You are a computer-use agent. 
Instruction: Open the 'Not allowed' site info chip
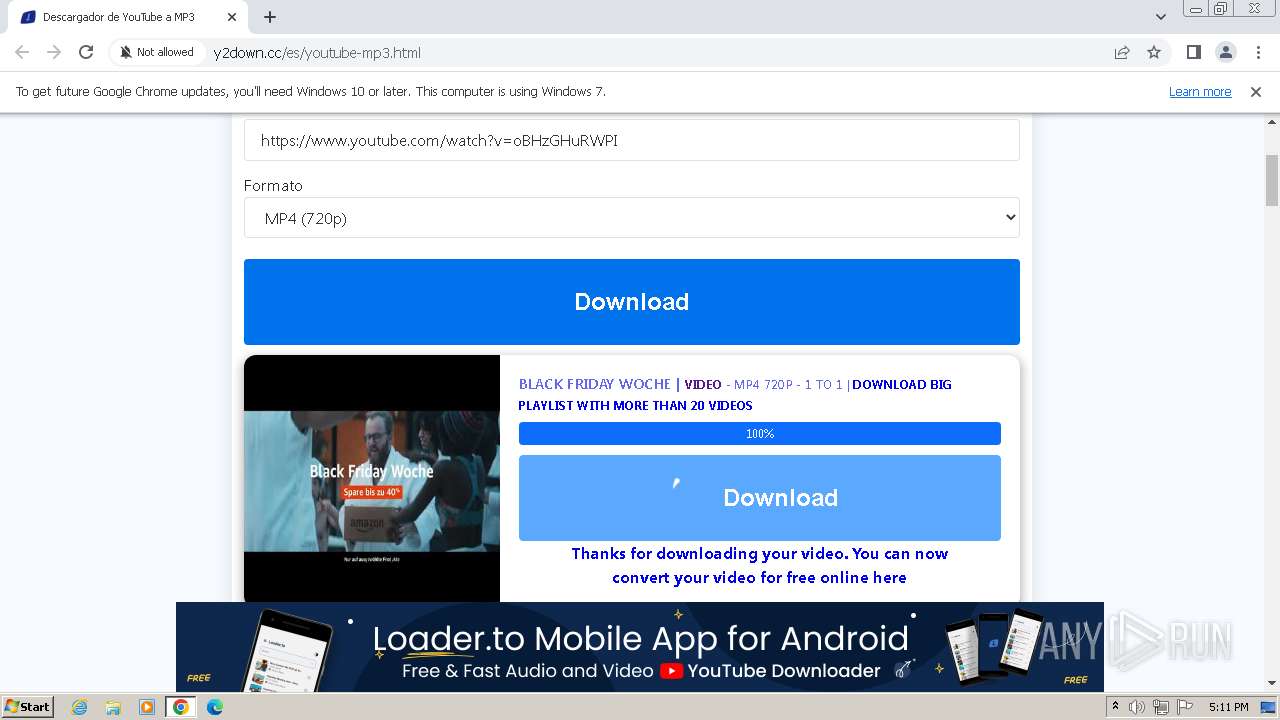pos(157,52)
